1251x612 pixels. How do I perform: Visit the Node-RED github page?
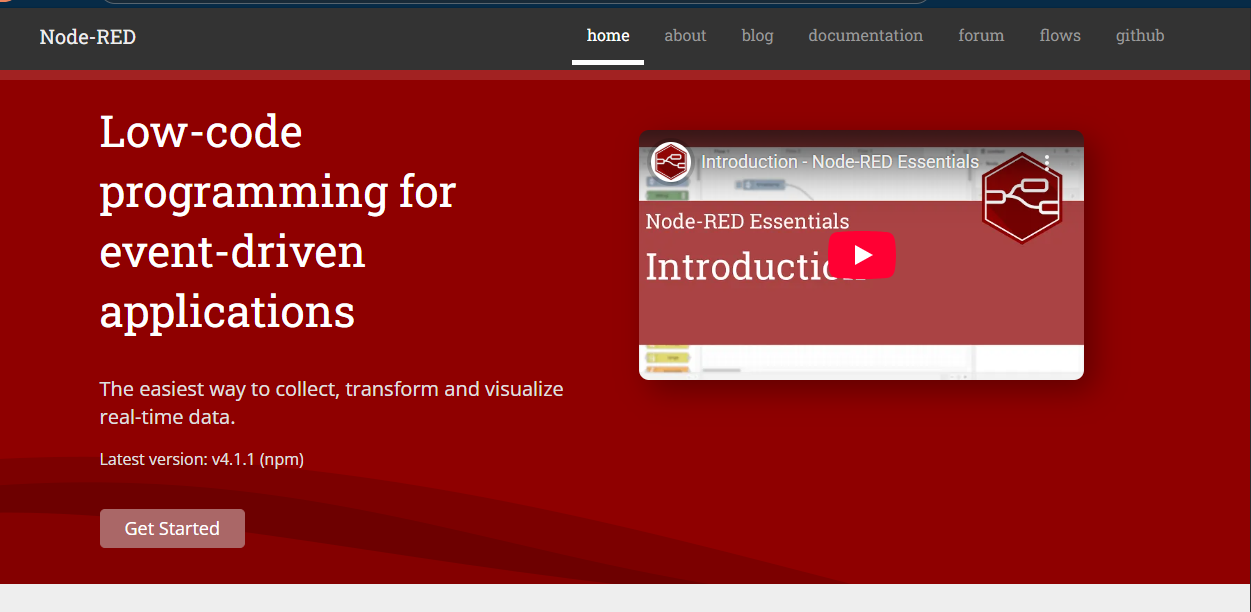tap(1139, 35)
